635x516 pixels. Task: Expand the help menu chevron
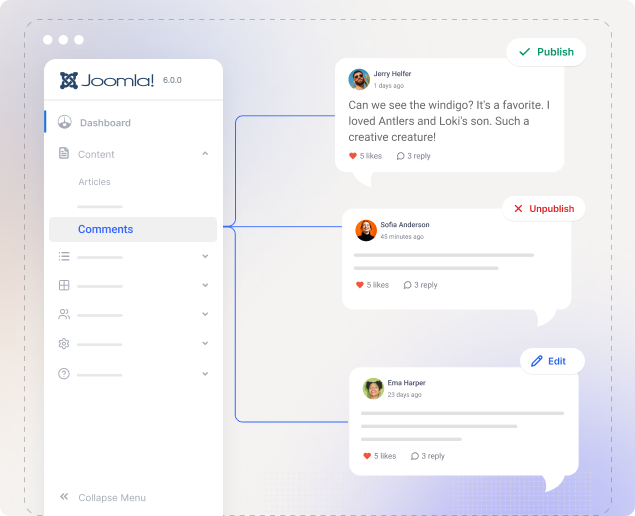point(205,374)
